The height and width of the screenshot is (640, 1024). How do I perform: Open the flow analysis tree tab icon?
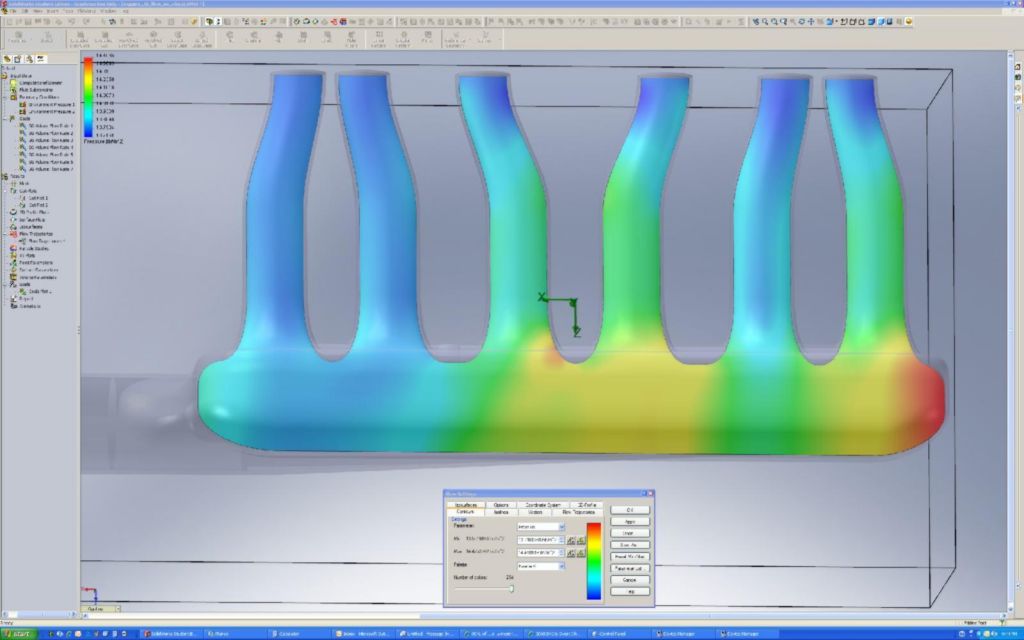[x=41, y=59]
